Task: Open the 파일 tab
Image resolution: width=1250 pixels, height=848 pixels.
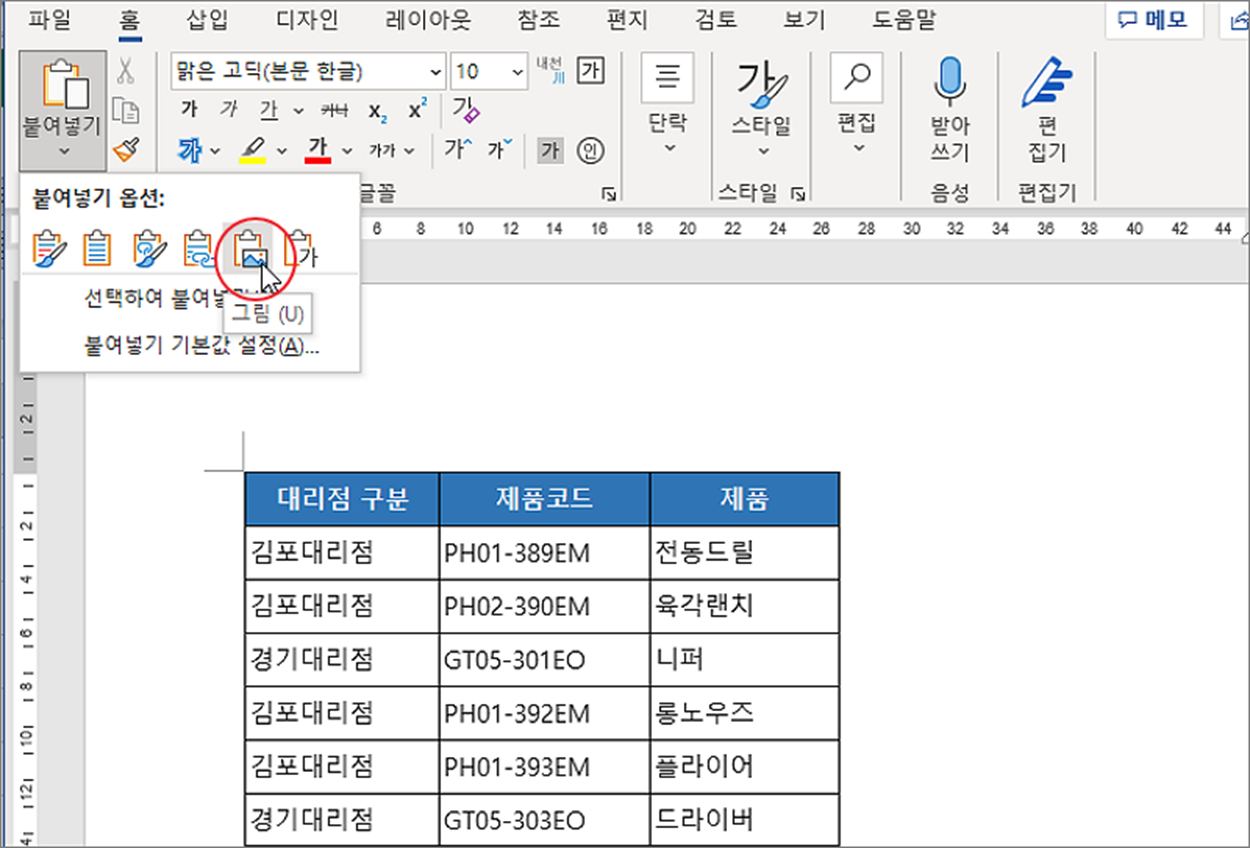Action: [x=50, y=19]
